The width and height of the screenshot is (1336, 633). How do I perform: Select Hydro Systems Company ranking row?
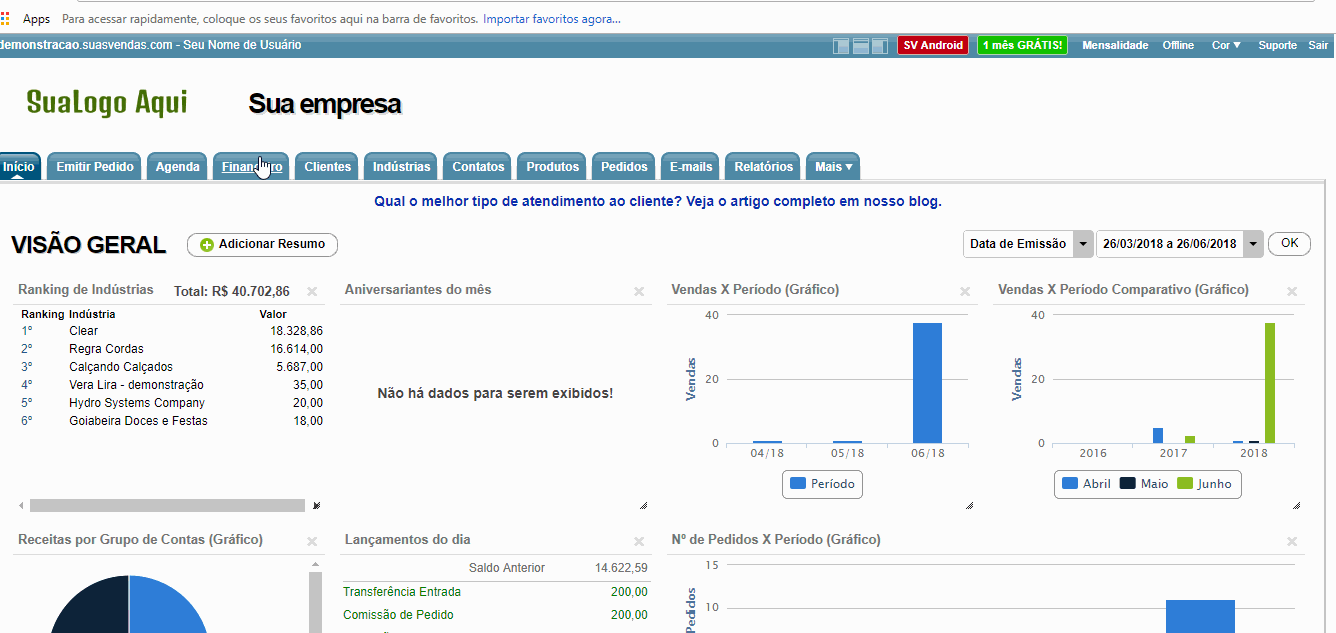[171, 403]
